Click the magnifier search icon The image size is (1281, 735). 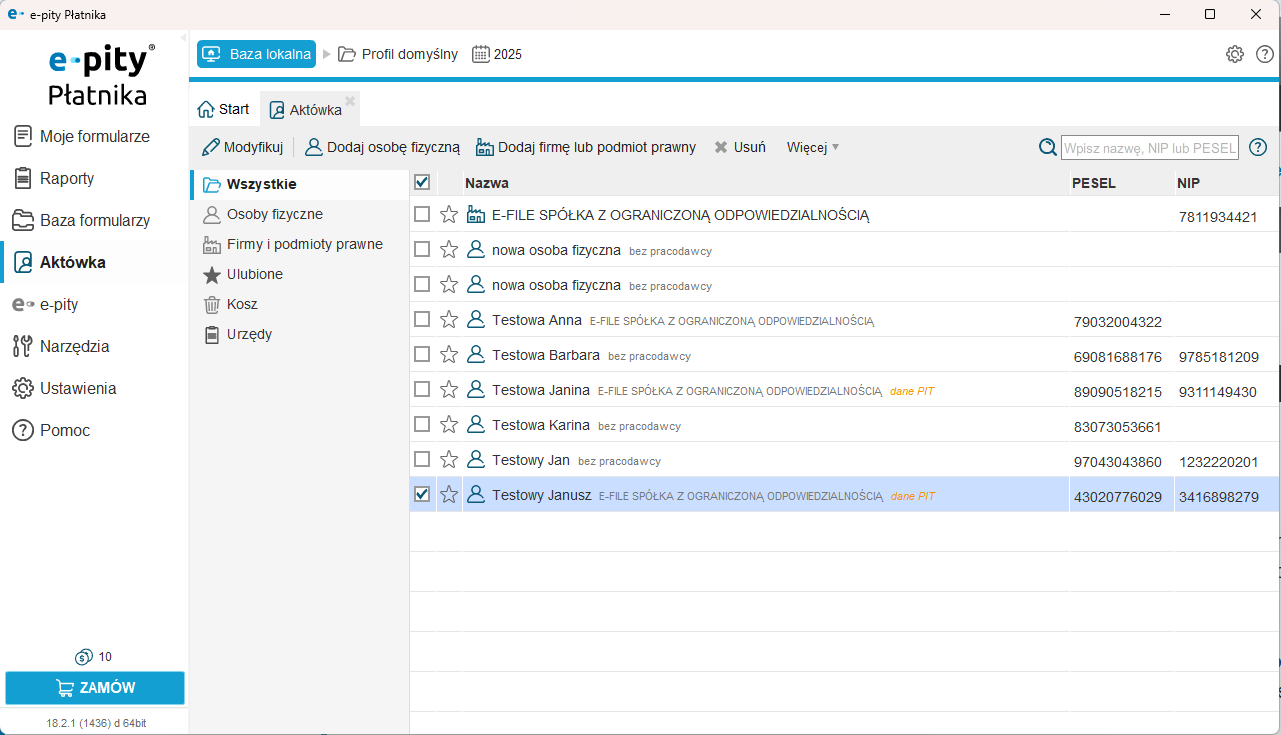(x=1047, y=147)
